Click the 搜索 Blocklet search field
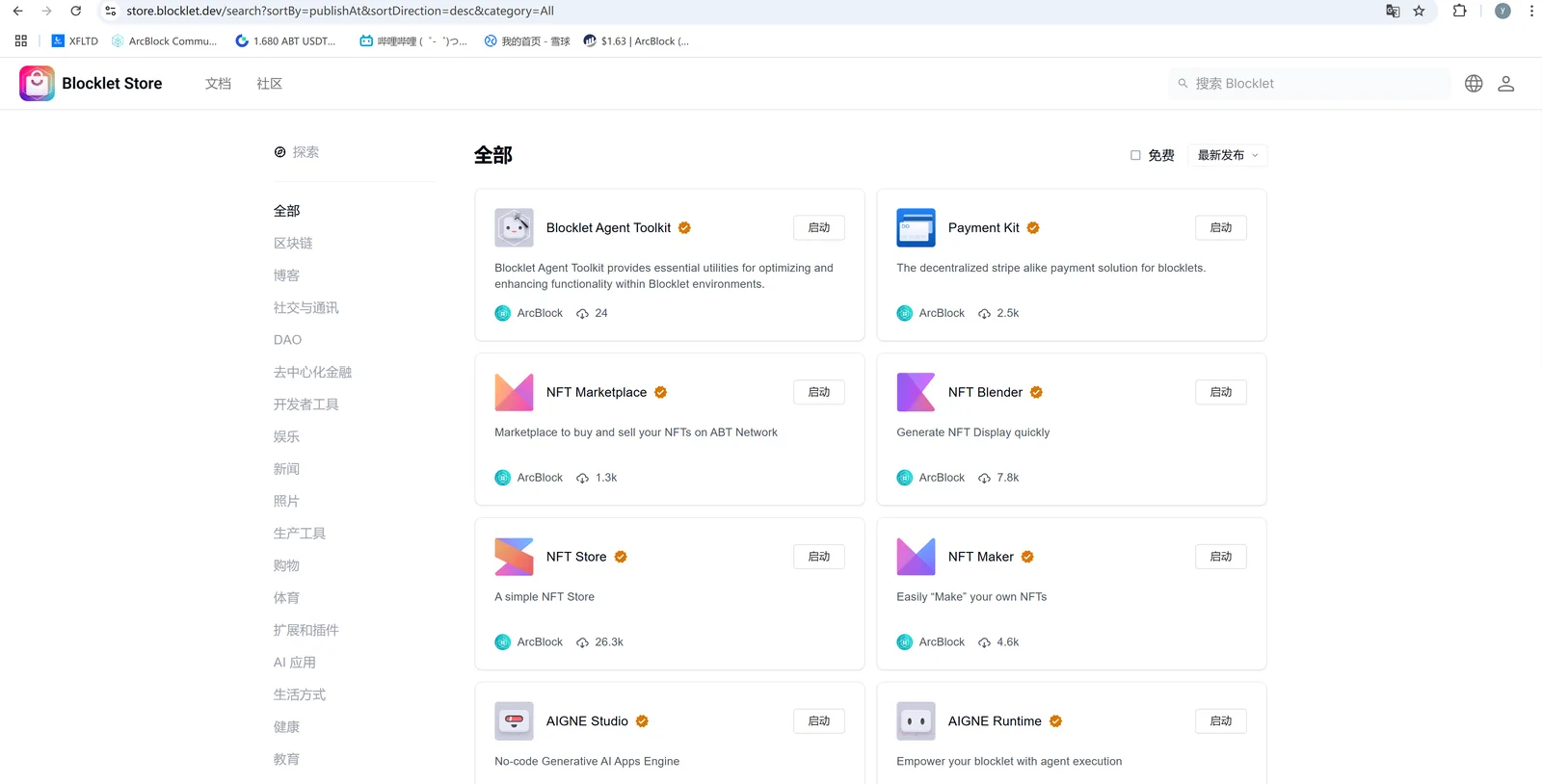 (x=1310, y=84)
